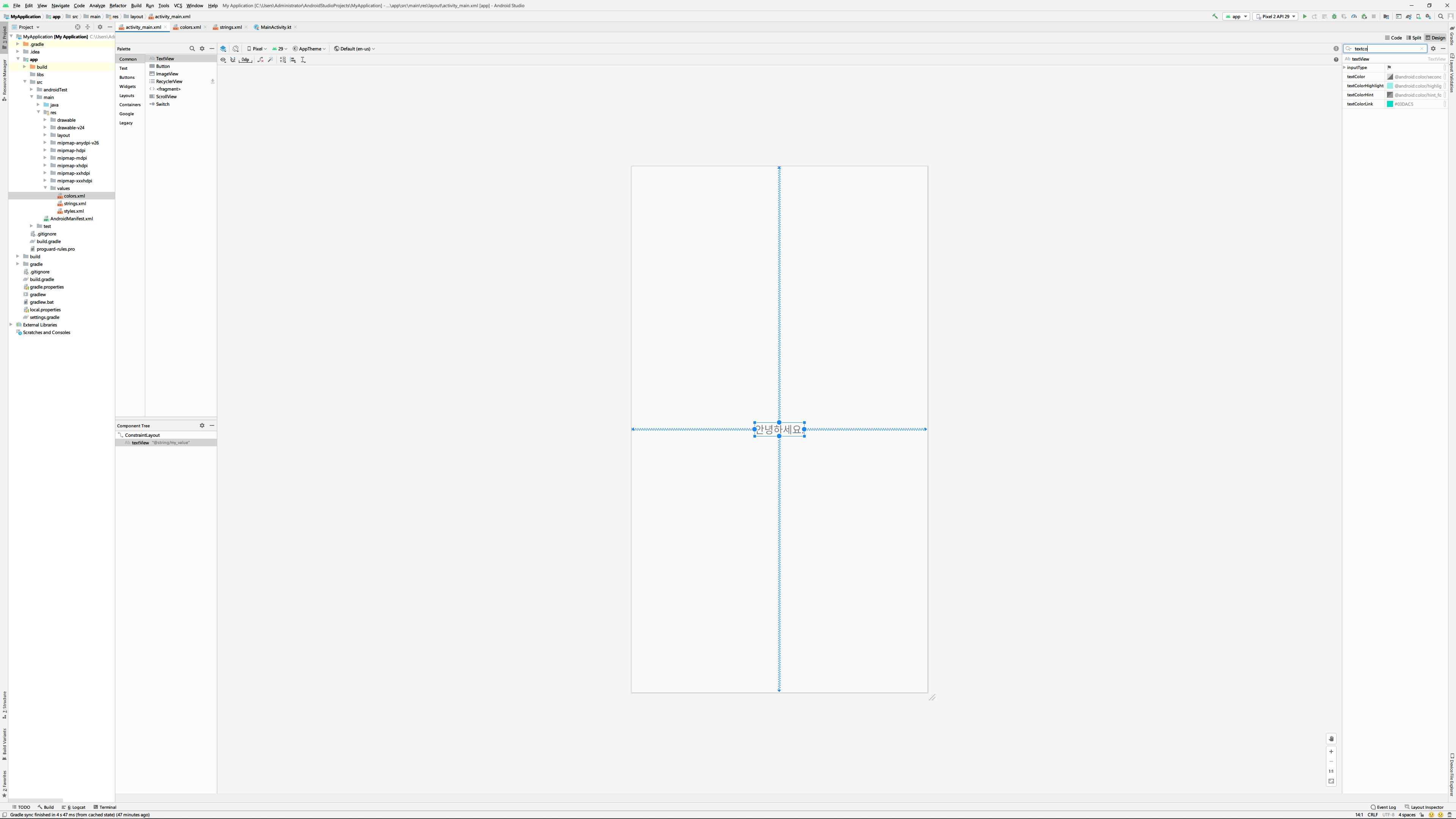1456x819 pixels.
Task: Open the Refactor menu
Action: pos(118,6)
